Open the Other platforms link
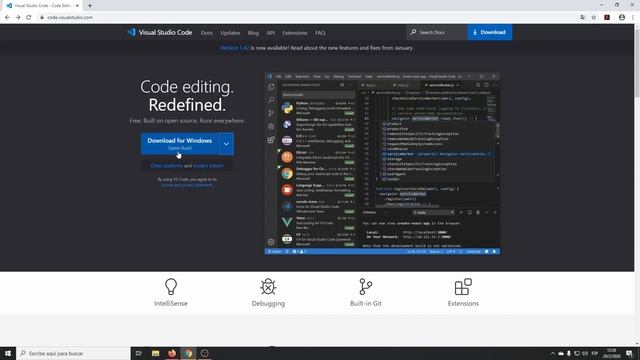The height and width of the screenshot is (360, 640). pyautogui.click(x=167, y=166)
